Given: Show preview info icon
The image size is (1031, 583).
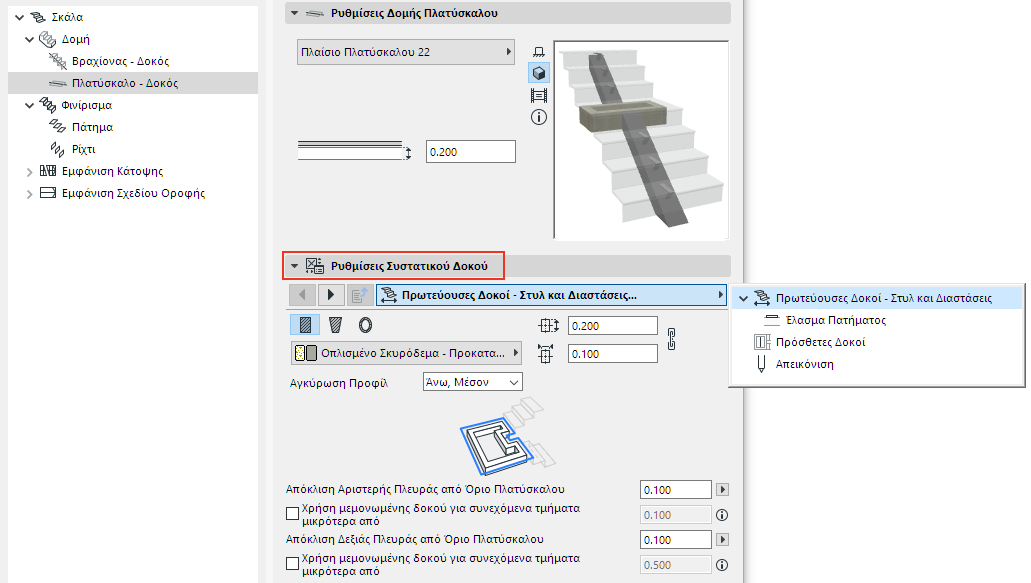Looking at the screenshot, I should click(x=539, y=118).
